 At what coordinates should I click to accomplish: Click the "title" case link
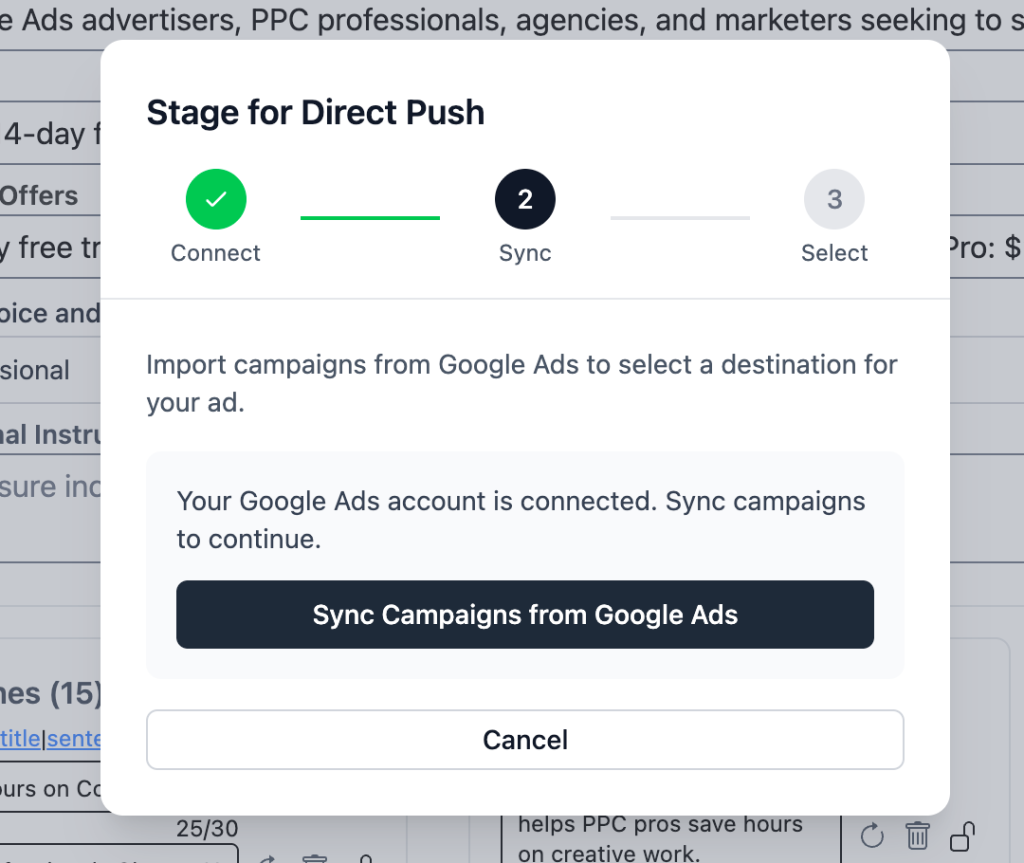(x=21, y=739)
